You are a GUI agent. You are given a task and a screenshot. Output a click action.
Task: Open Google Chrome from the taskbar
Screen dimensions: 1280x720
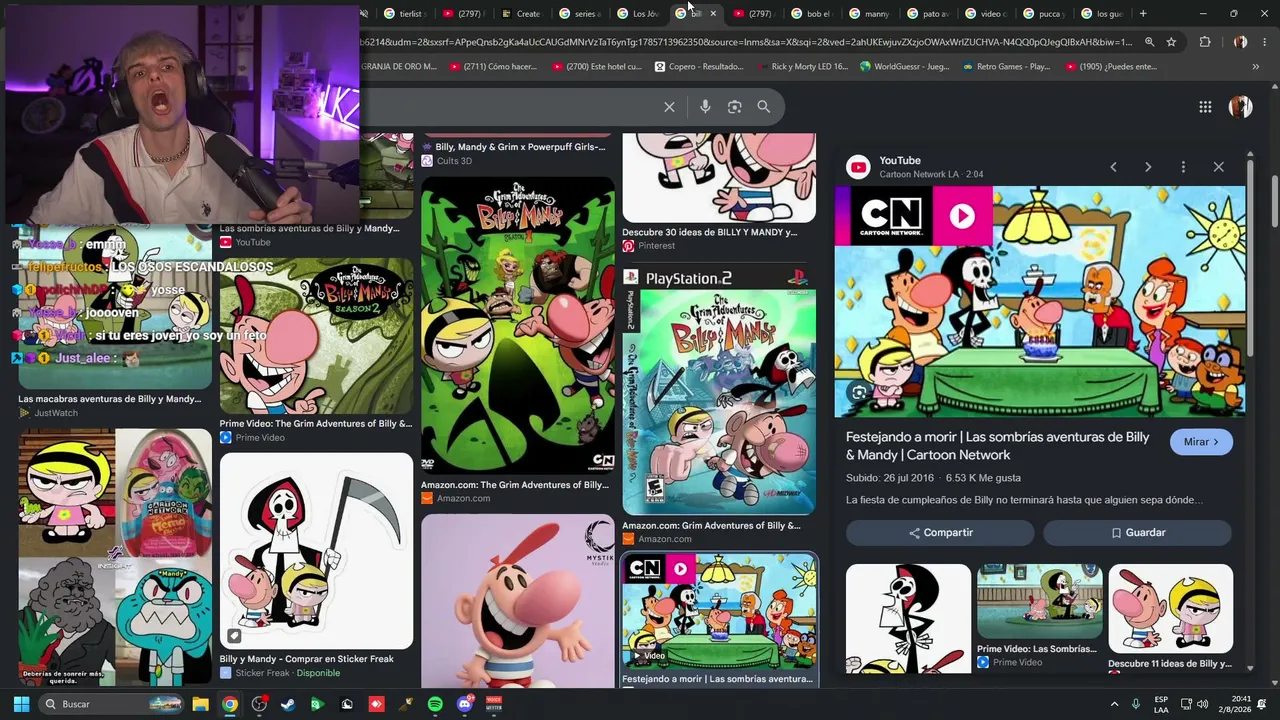pos(230,704)
